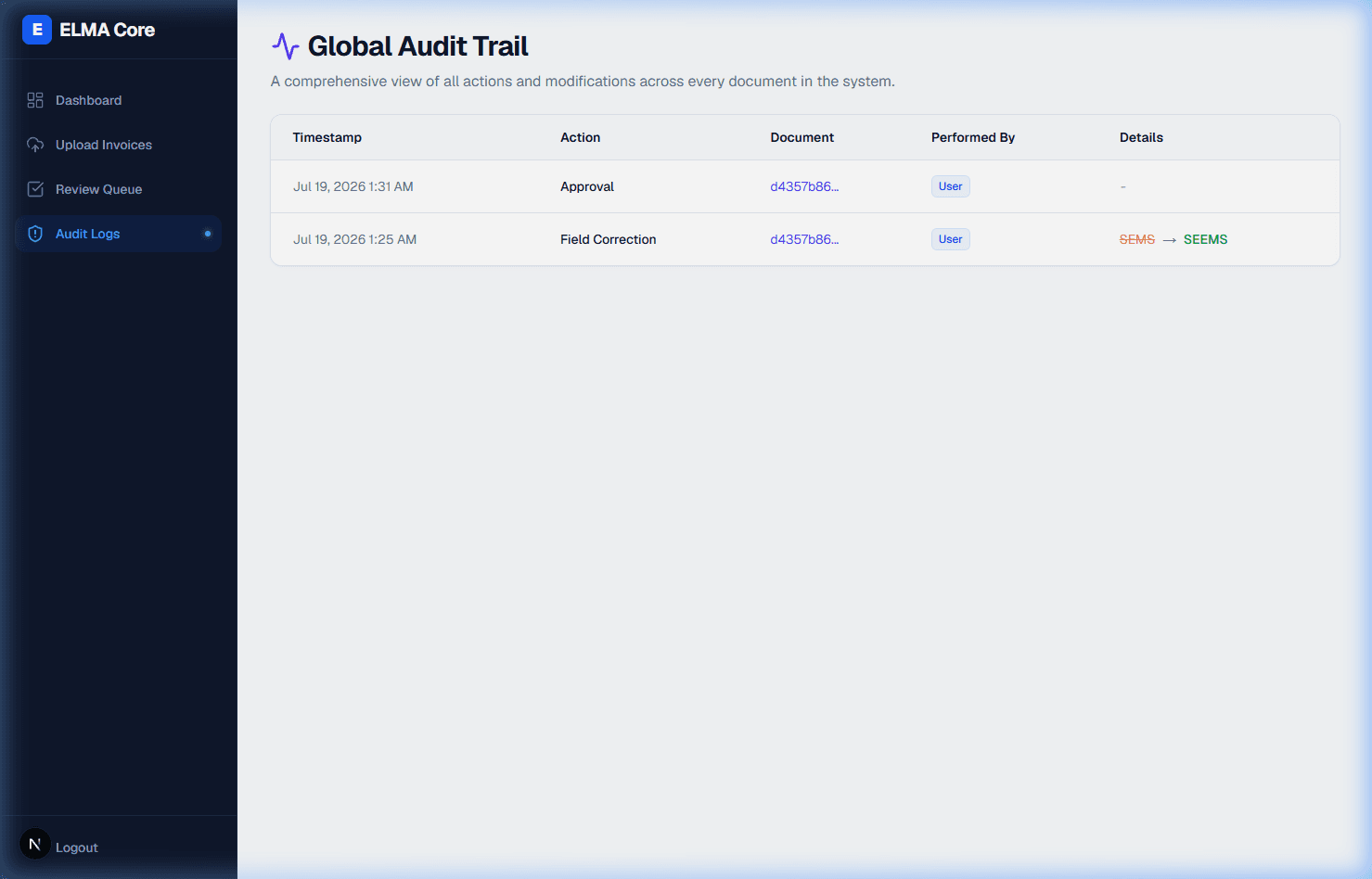The width and height of the screenshot is (1372, 879).
Task: Click the Field Correction action cell
Action: tap(609, 239)
